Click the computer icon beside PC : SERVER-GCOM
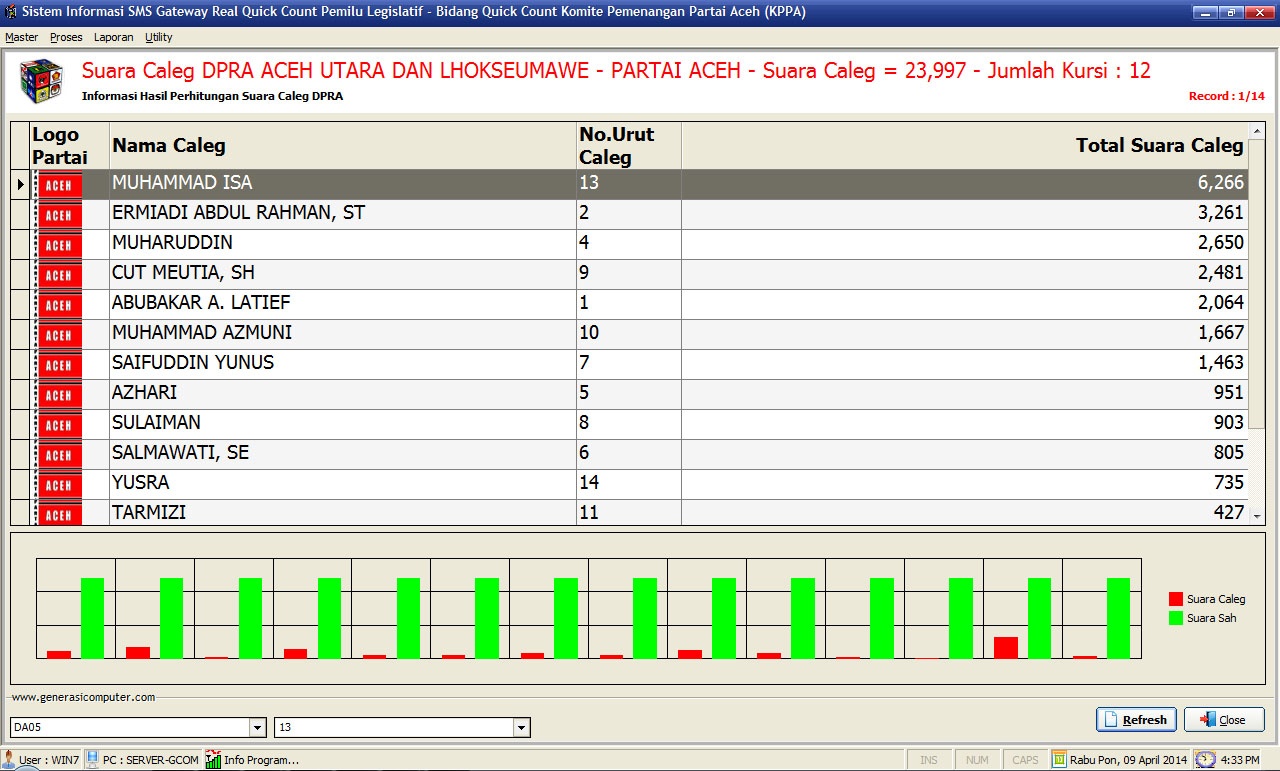Screen dimensions: 1280x771 (x=92, y=760)
